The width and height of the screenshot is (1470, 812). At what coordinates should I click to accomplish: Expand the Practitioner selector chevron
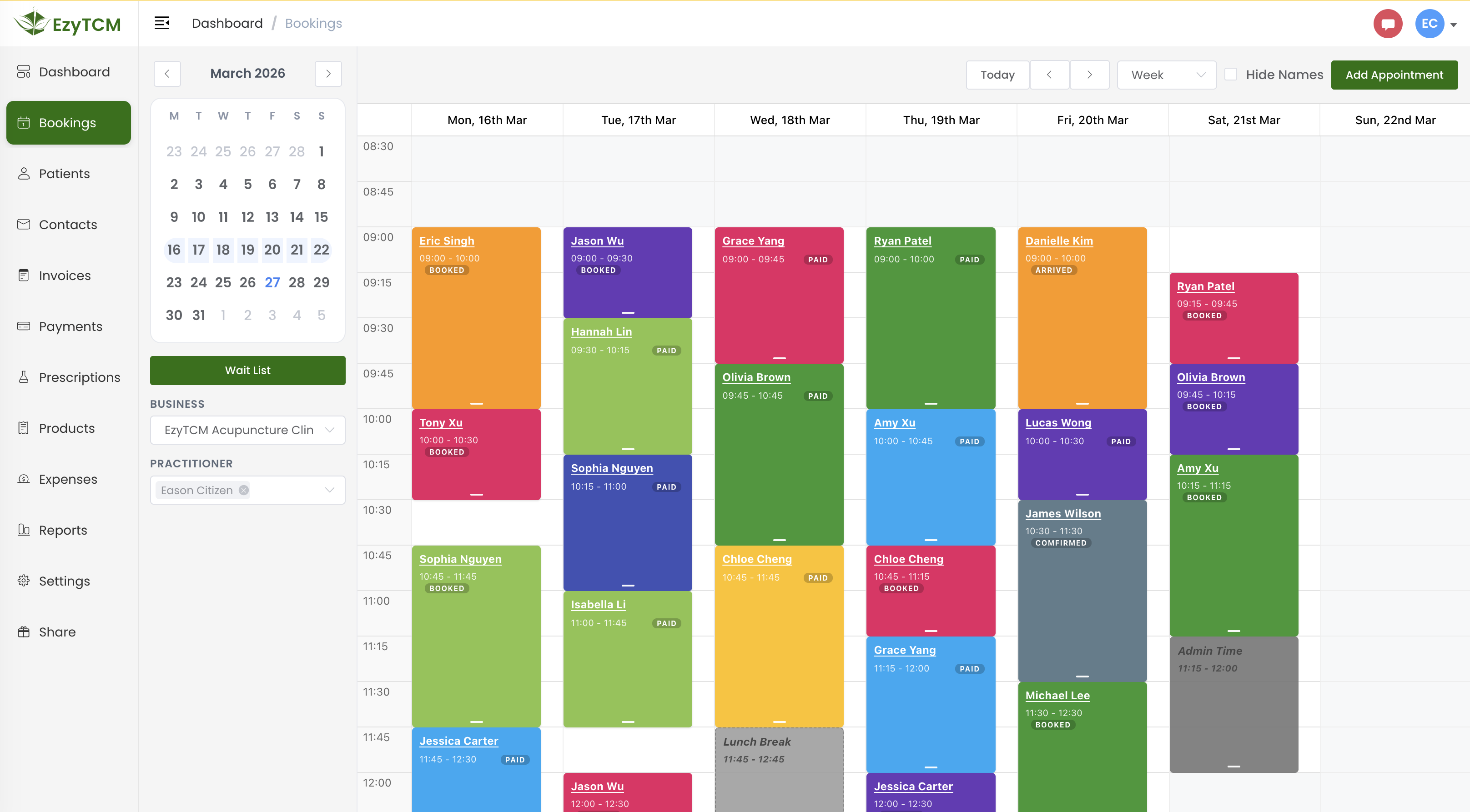329,490
